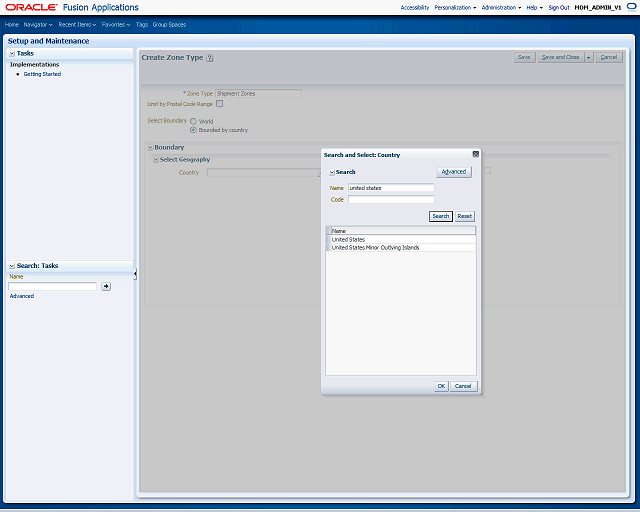
Task: Select the World boundary radio button
Action: tap(193, 121)
